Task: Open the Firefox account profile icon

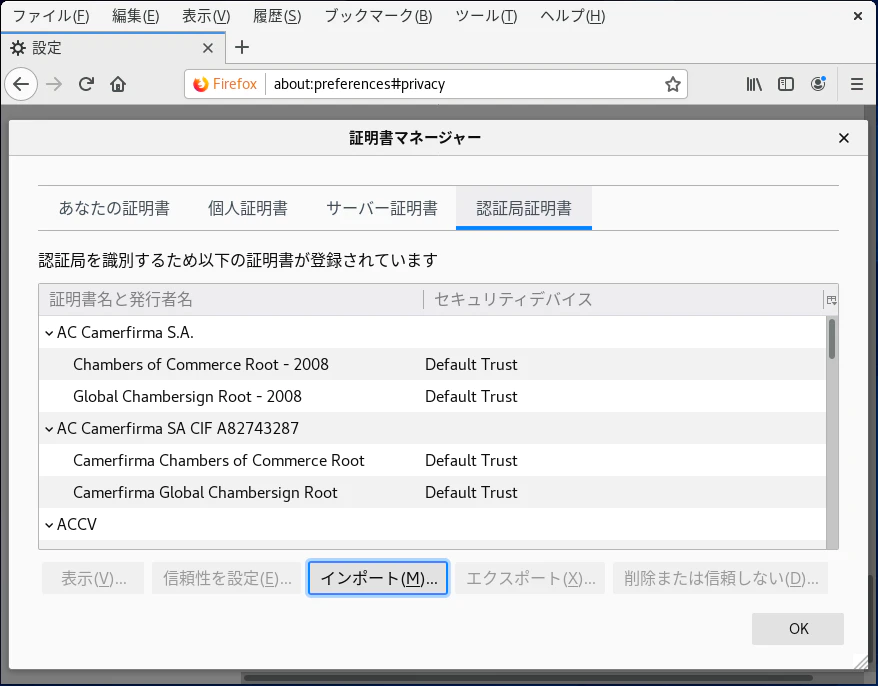Action: (818, 84)
